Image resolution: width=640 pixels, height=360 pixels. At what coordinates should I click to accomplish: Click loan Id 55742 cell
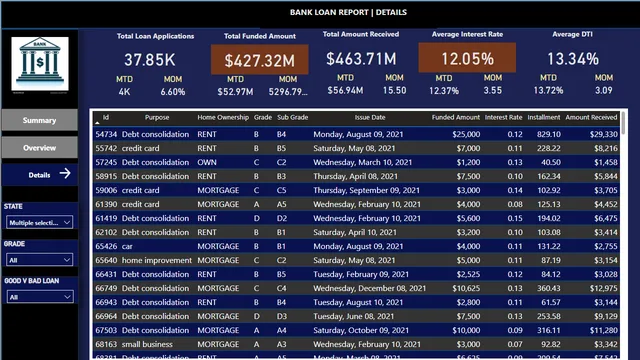(x=106, y=148)
